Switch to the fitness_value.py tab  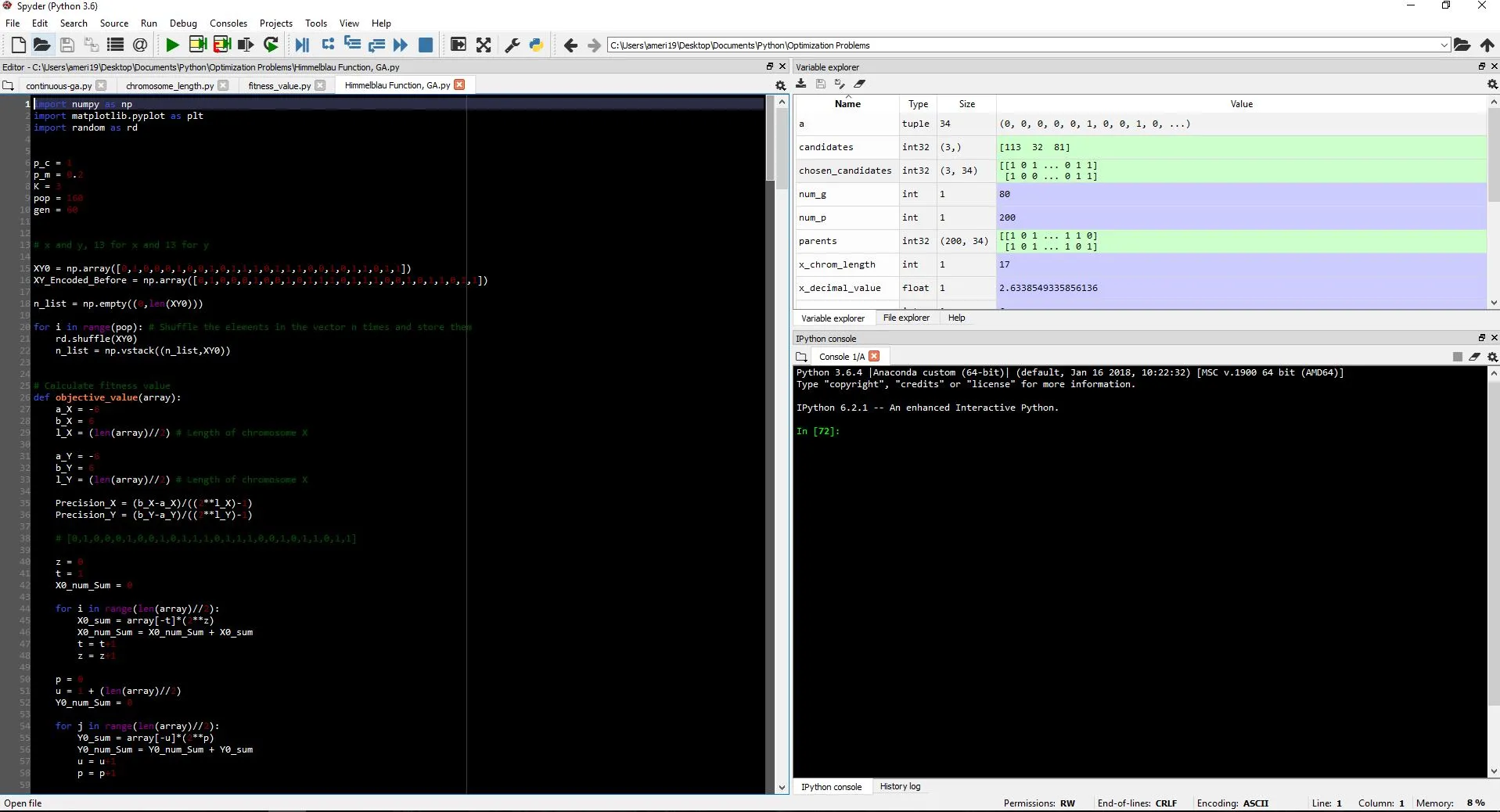pos(279,85)
